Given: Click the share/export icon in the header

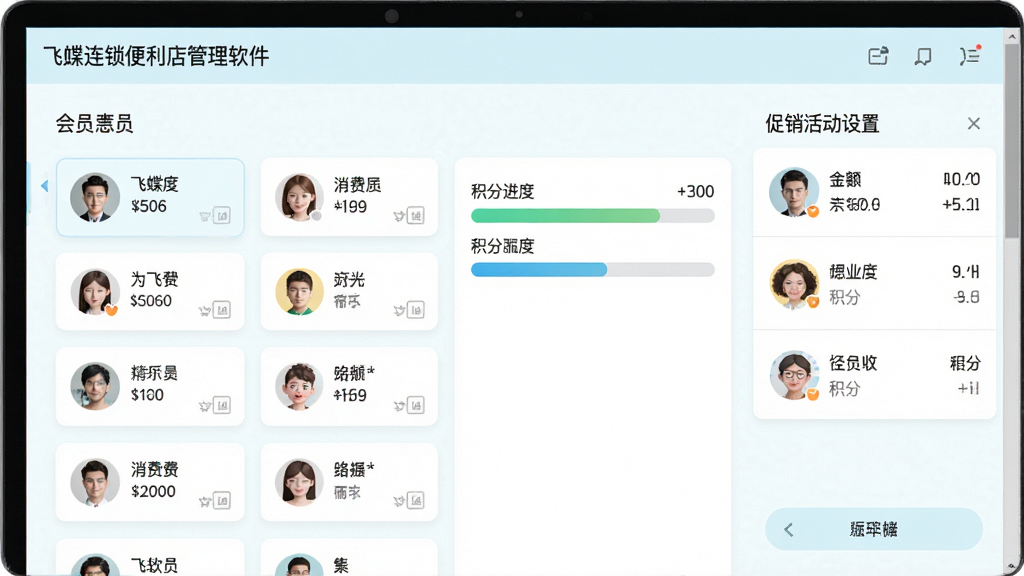Looking at the screenshot, I should [x=878, y=56].
